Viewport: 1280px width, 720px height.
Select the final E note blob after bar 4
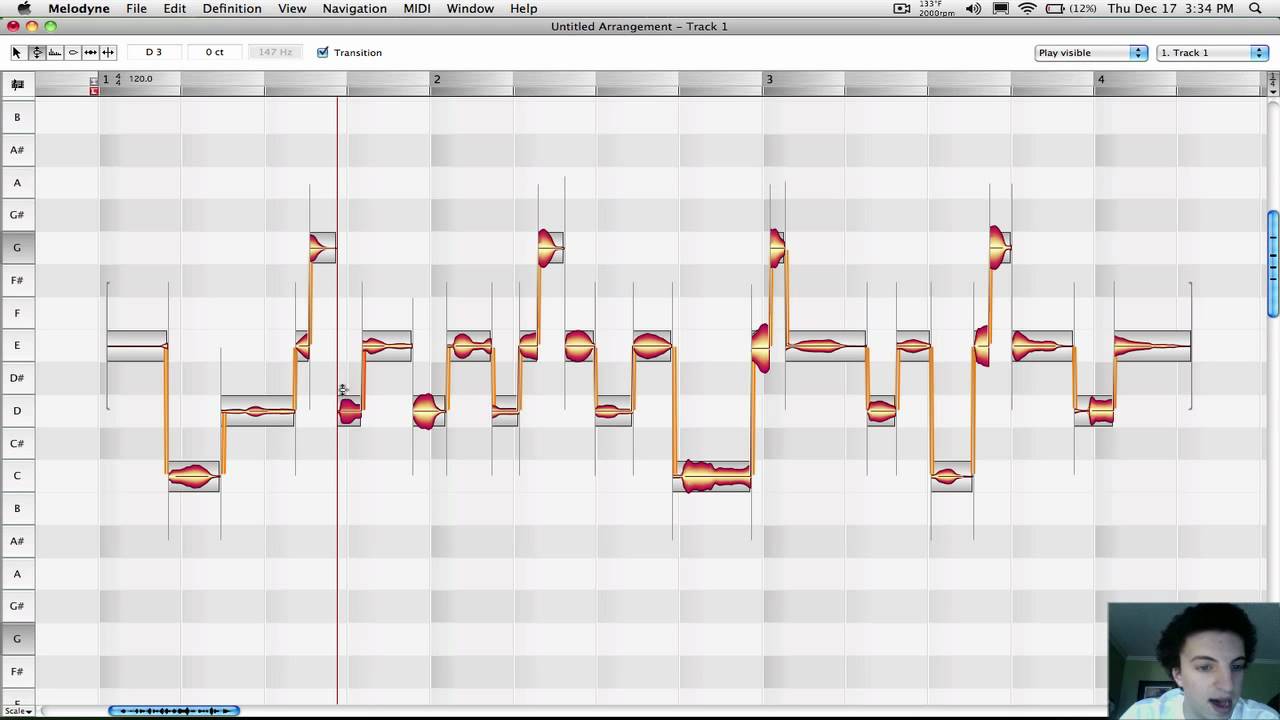click(x=1152, y=346)
